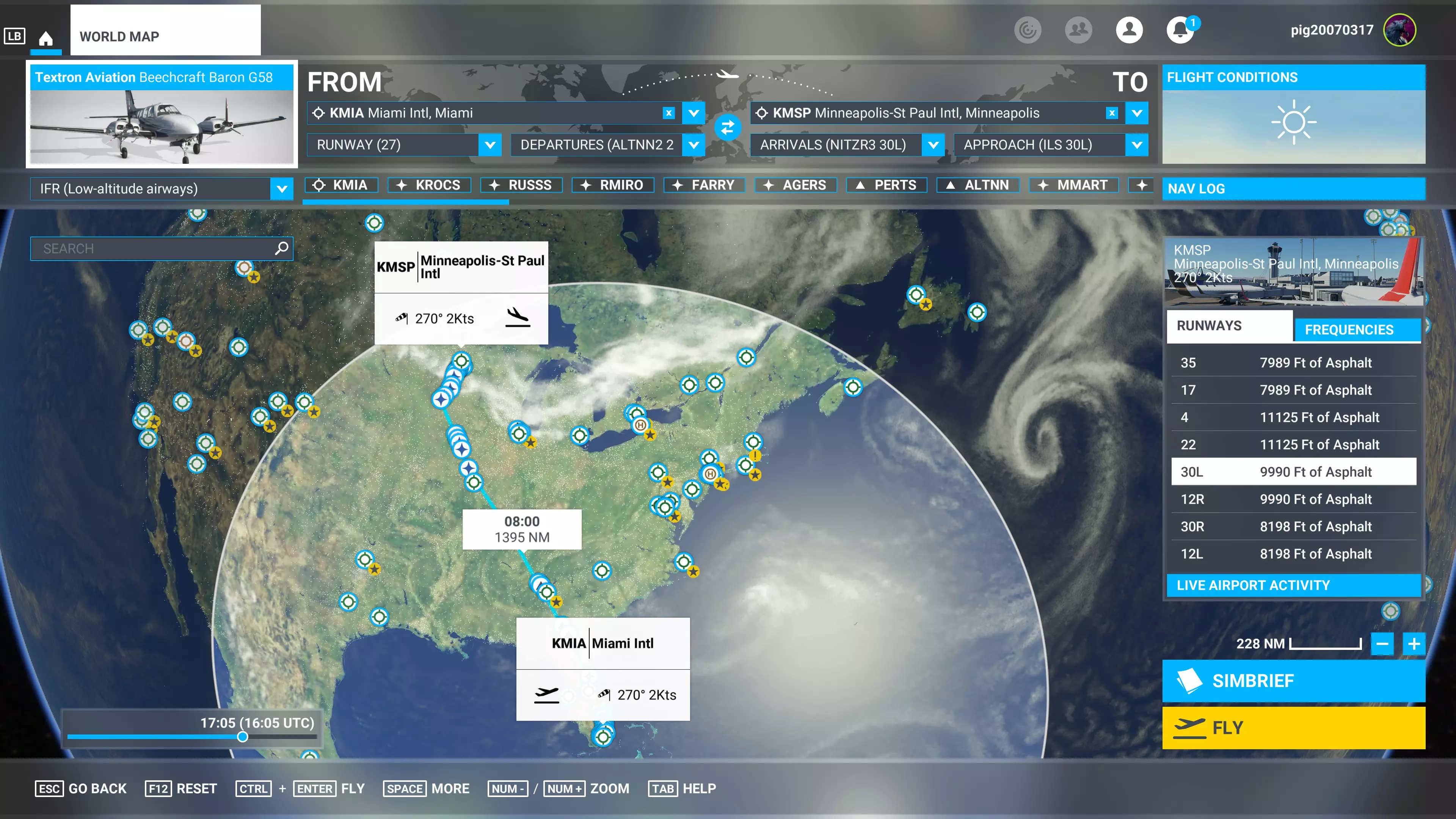Expand the RUNWAY (27) dropdown
This screenshot has width=1456, height=819.
[490, 145]
